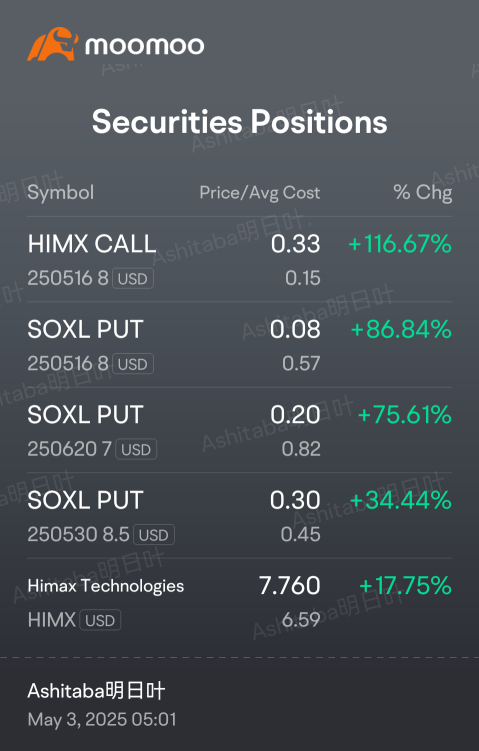Click the USD badge beside 250516 8 SOXL

pyautogui.click(x=133, y=364)
